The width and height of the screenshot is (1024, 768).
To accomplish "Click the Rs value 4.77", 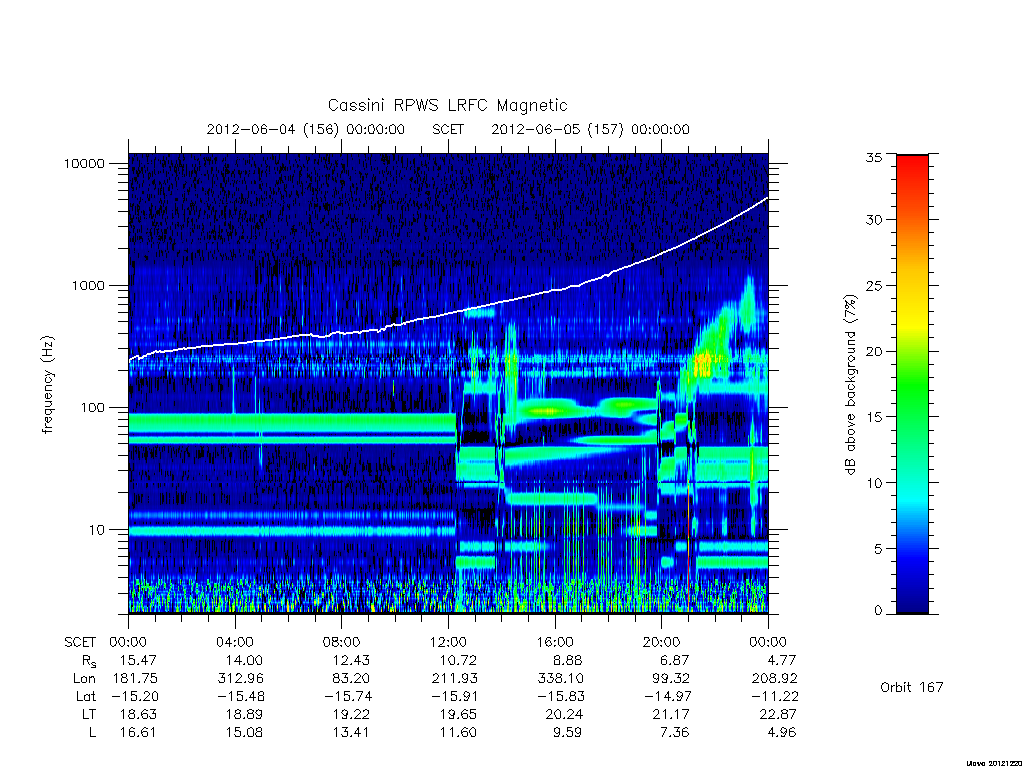I will click(x=780, y=660).
